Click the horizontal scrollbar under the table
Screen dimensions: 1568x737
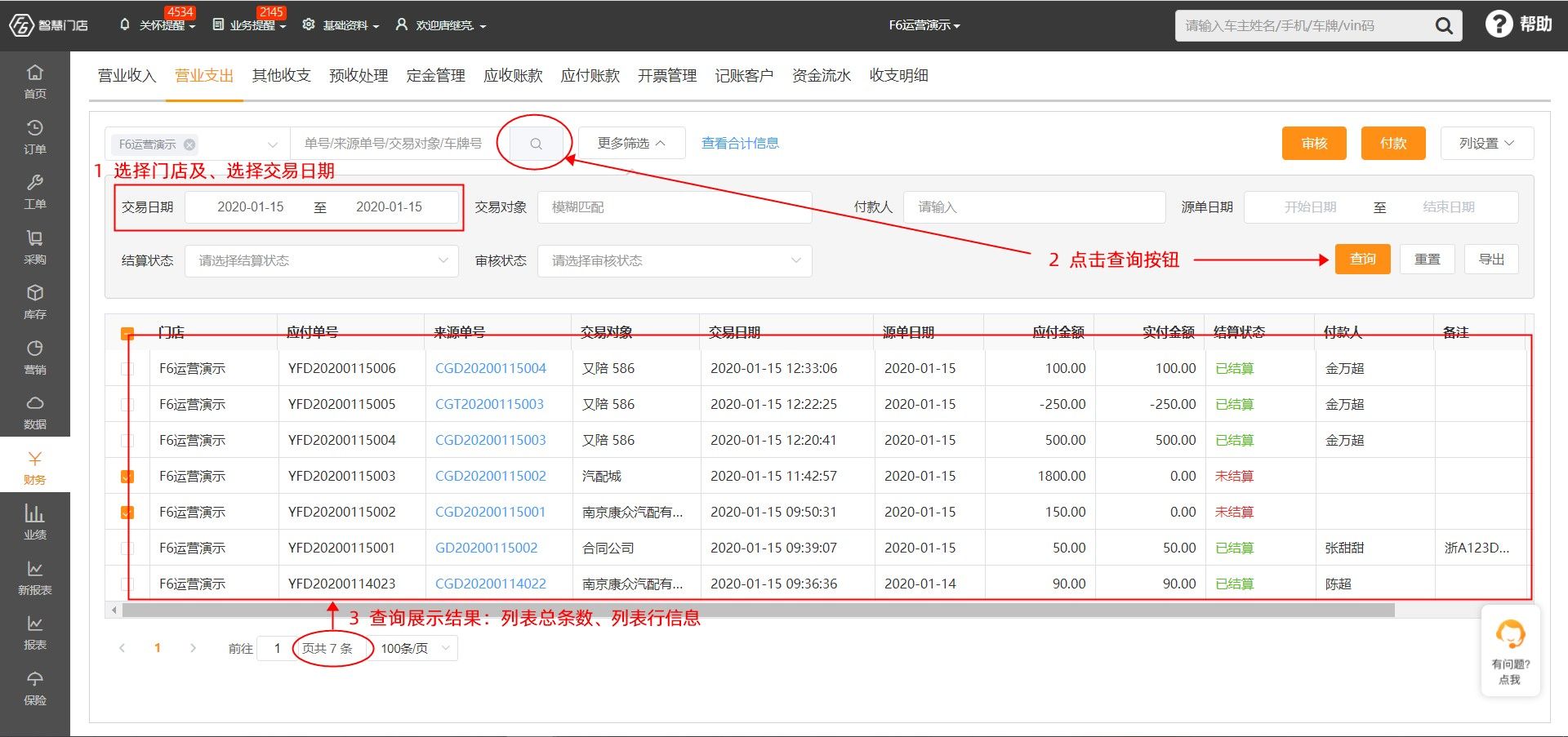758,610
